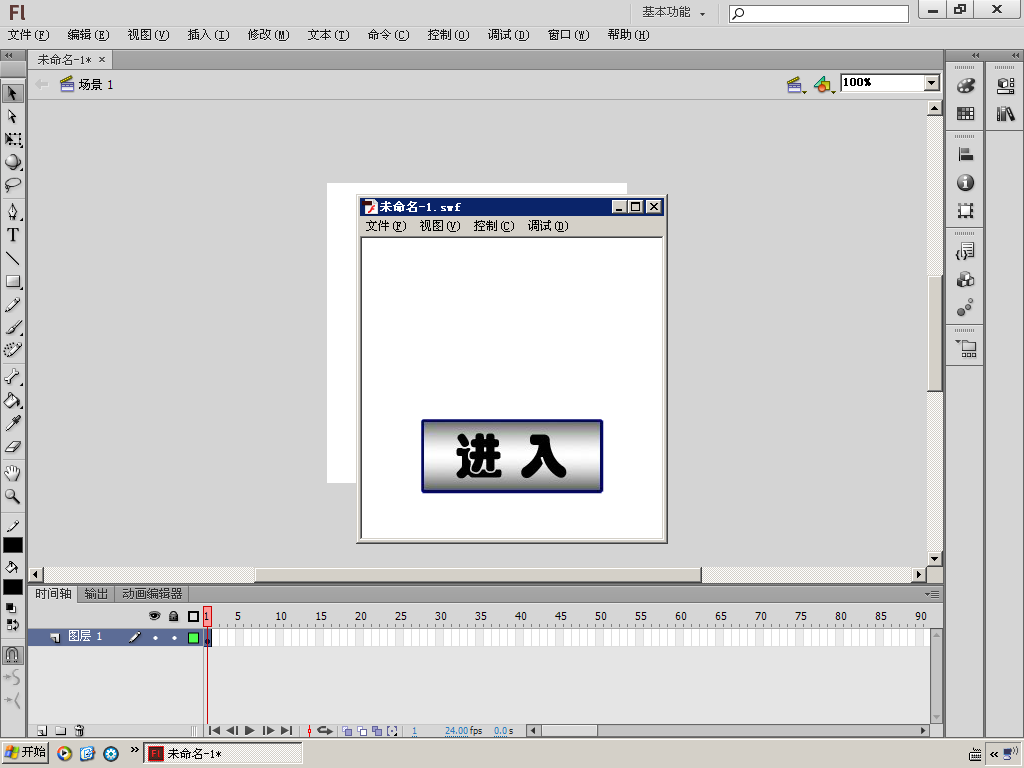Collapse the right panel dock arrows
The image size is (1024, 768).
click(x=1016, y=56)
